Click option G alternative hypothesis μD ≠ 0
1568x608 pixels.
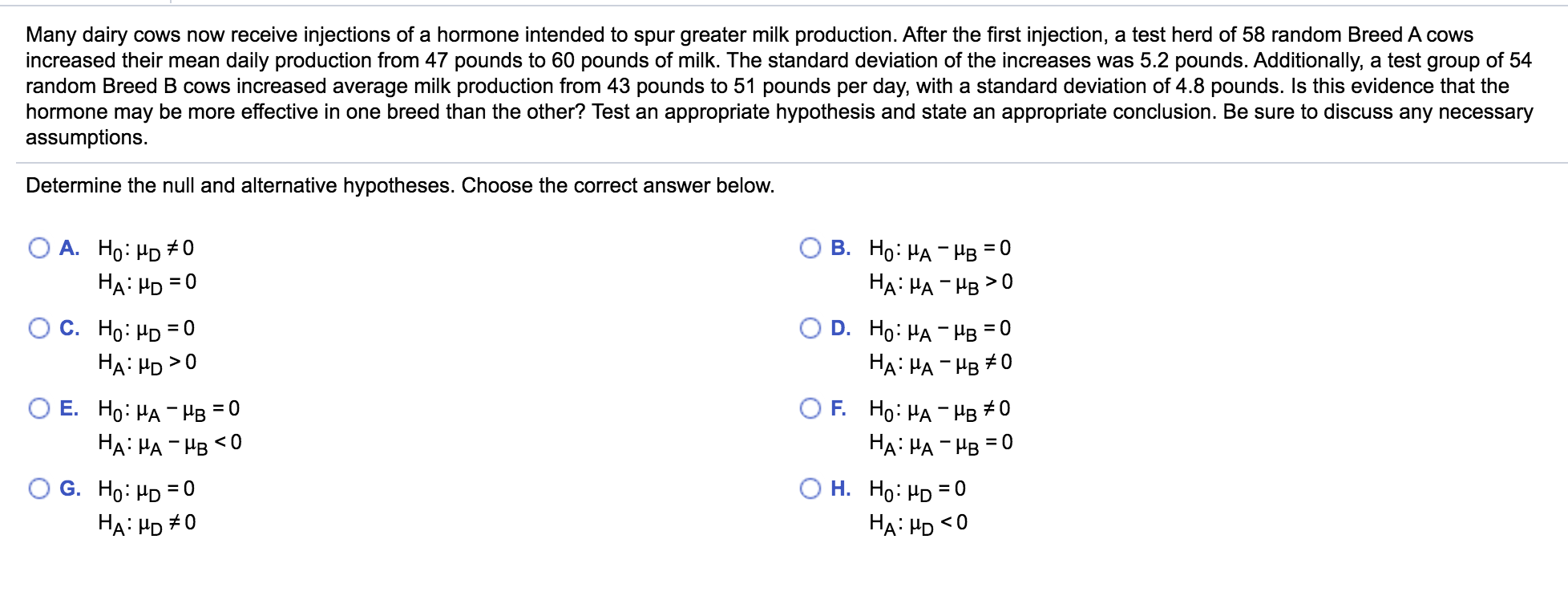(147, 524)
